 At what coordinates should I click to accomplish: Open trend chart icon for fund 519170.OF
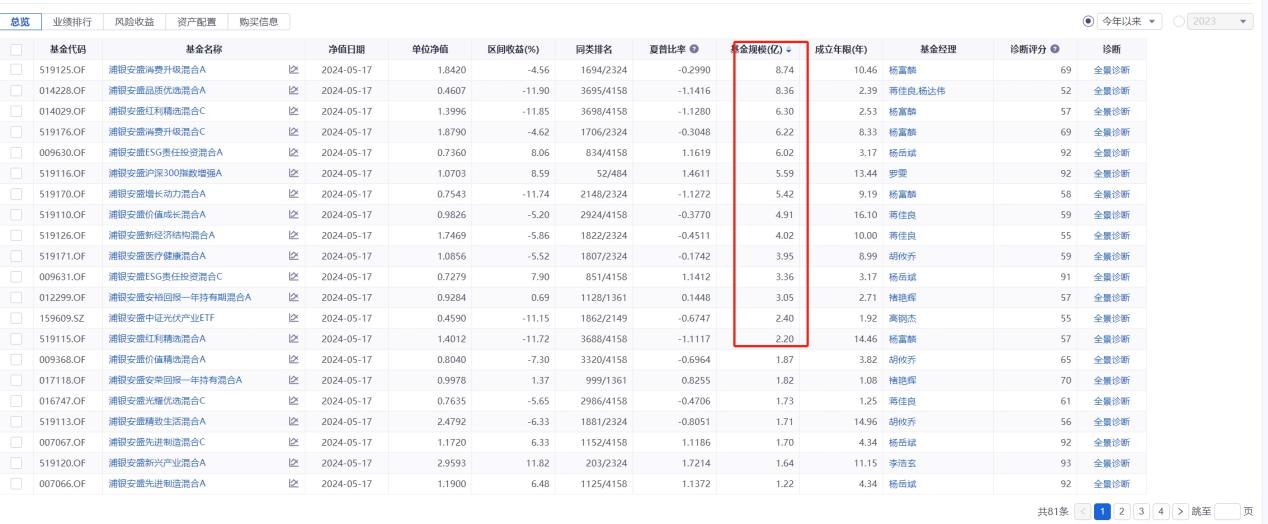(x=294, y=193)
